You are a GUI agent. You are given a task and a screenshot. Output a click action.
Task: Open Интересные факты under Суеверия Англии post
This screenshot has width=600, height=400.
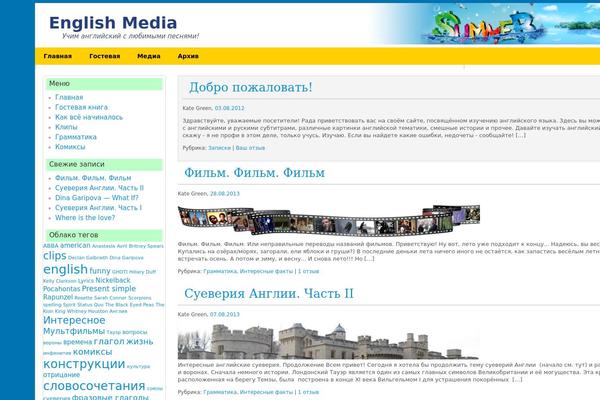266,392
